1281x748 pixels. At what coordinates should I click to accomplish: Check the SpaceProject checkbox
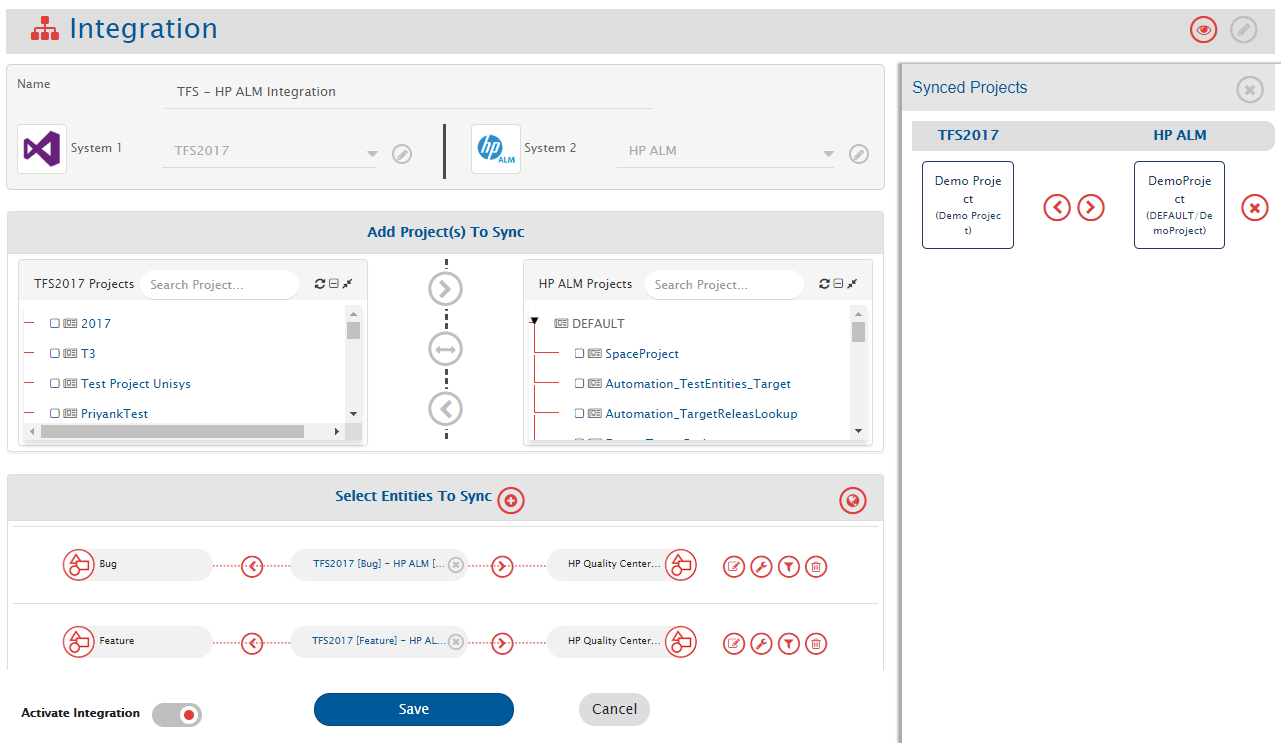(579, 354)
